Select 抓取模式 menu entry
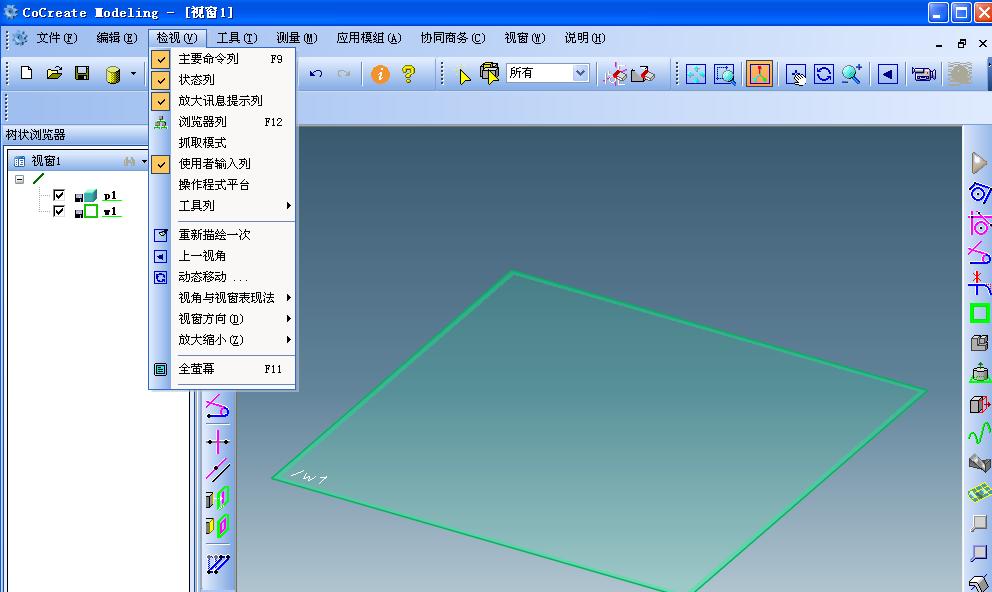The image size is (992, 592). click(x=223, y=142)
